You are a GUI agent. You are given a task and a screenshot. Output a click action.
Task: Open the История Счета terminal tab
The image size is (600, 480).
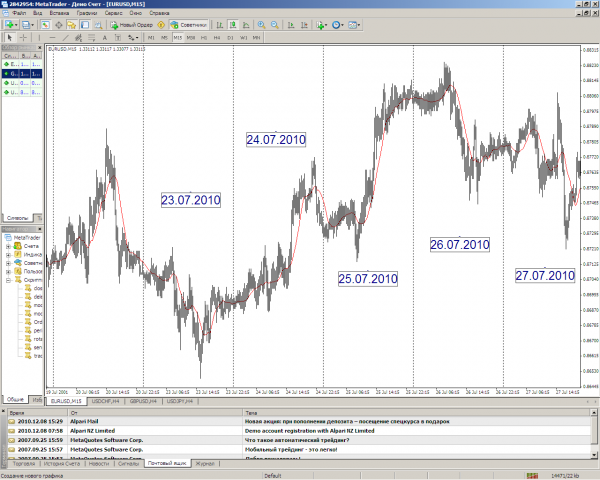coord(62,464)
